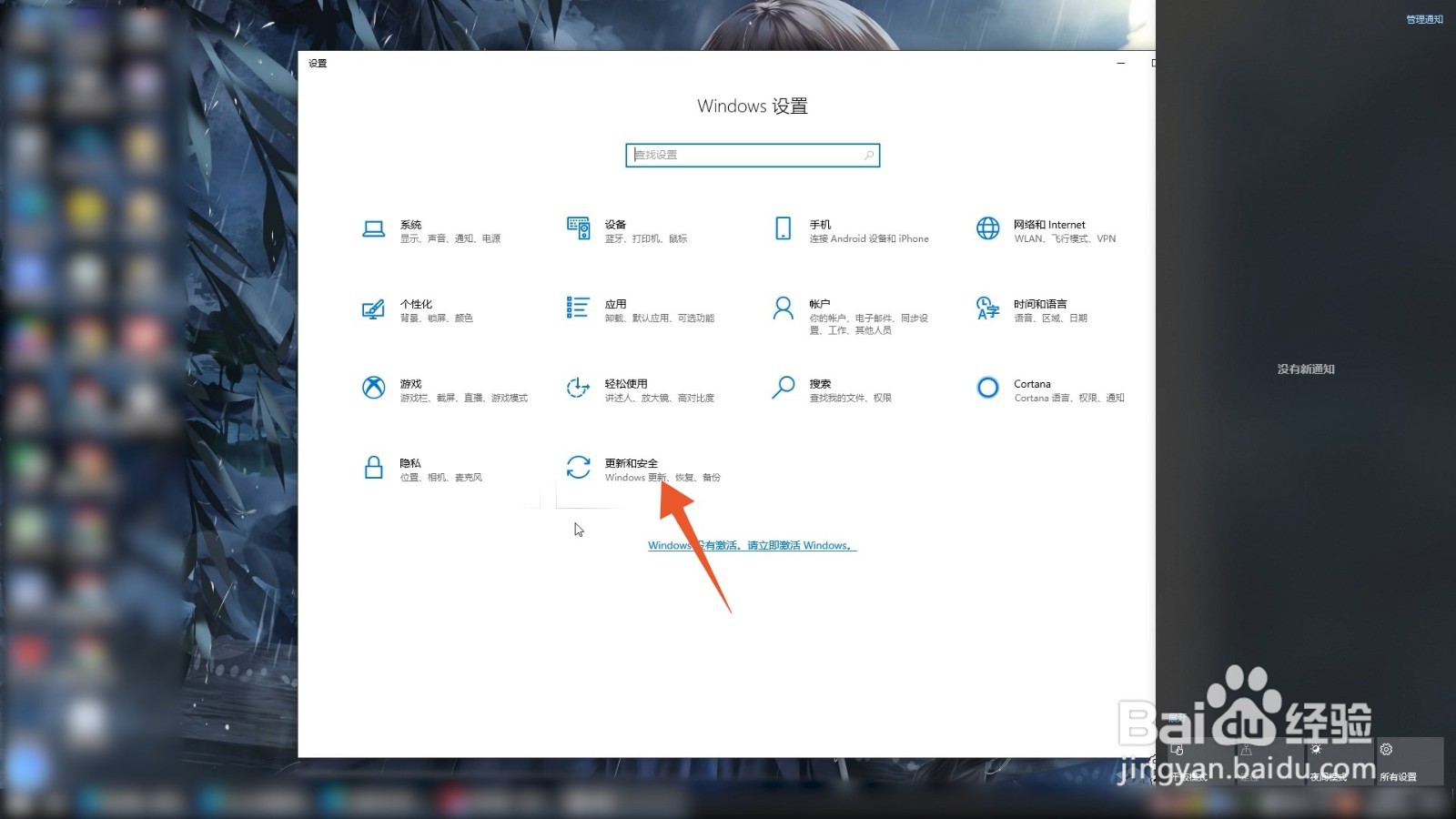This screenshot has width=1456, height=819.
Task: Open 更新和安全 (Update & Security) settings
Action: (x=643, y=469)
